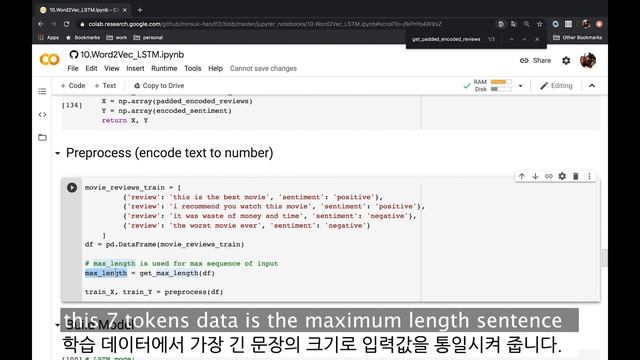Open the work bookmarks folder
Viewport: 640px width, 360px height.
point(117,38)
